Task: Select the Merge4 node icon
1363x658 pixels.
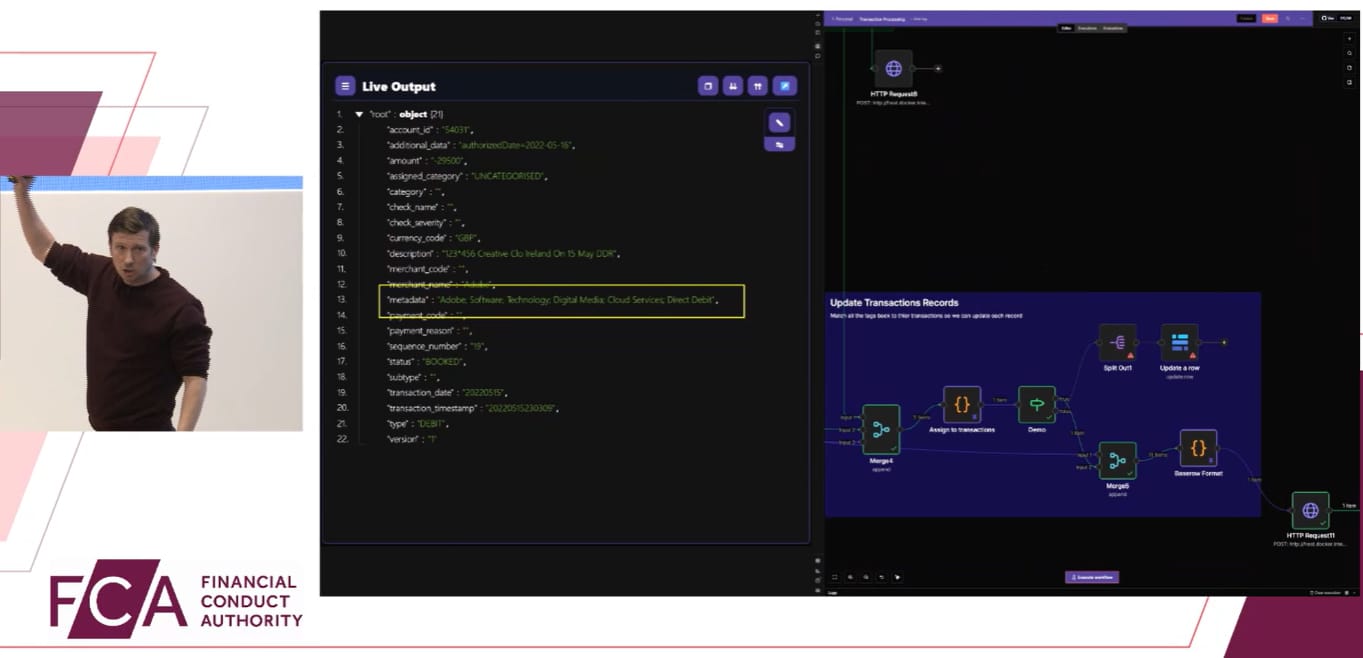Action: click(x=880, y=430)
